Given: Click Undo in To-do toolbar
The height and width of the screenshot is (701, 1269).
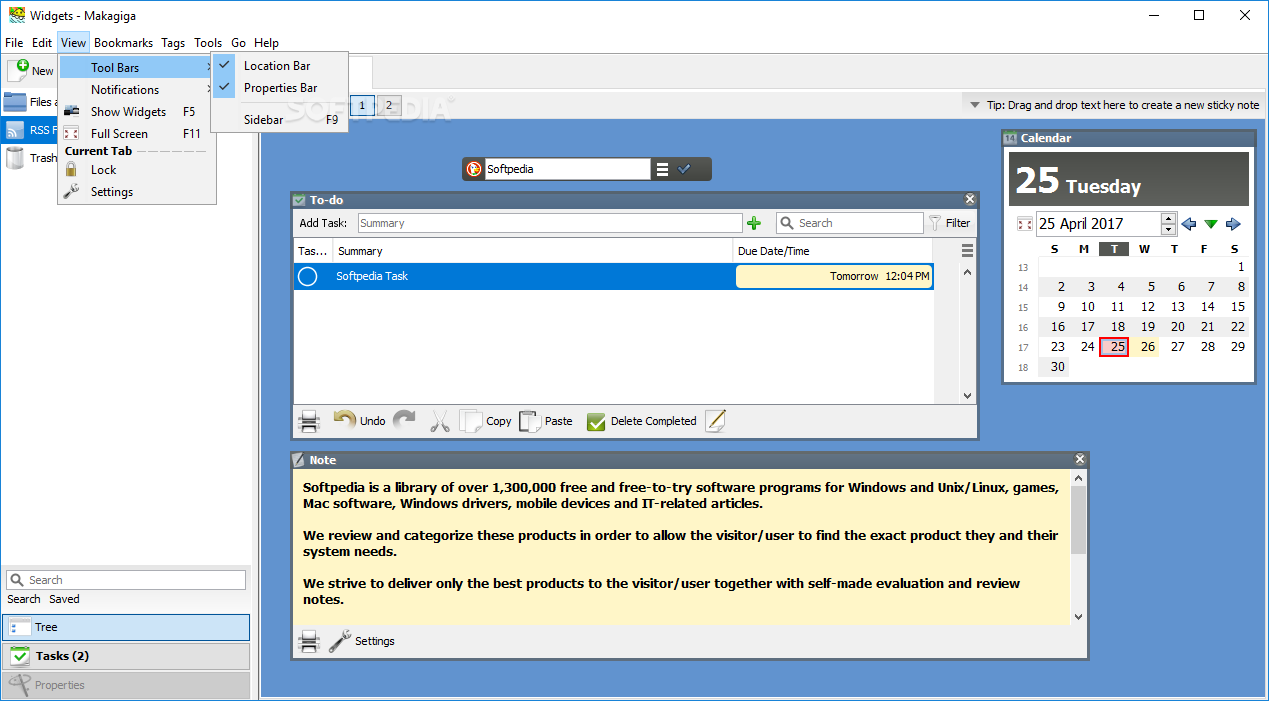Looking at the screenshot, I should tap(359, 421).
